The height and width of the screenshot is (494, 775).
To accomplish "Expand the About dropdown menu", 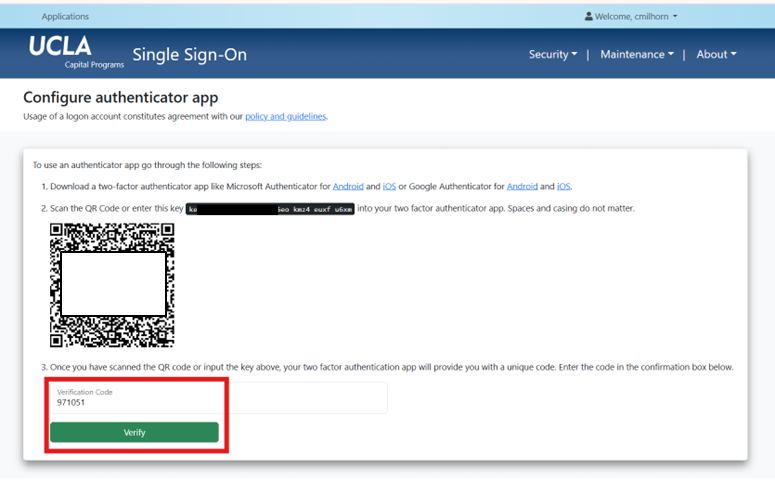I will 716,54.
